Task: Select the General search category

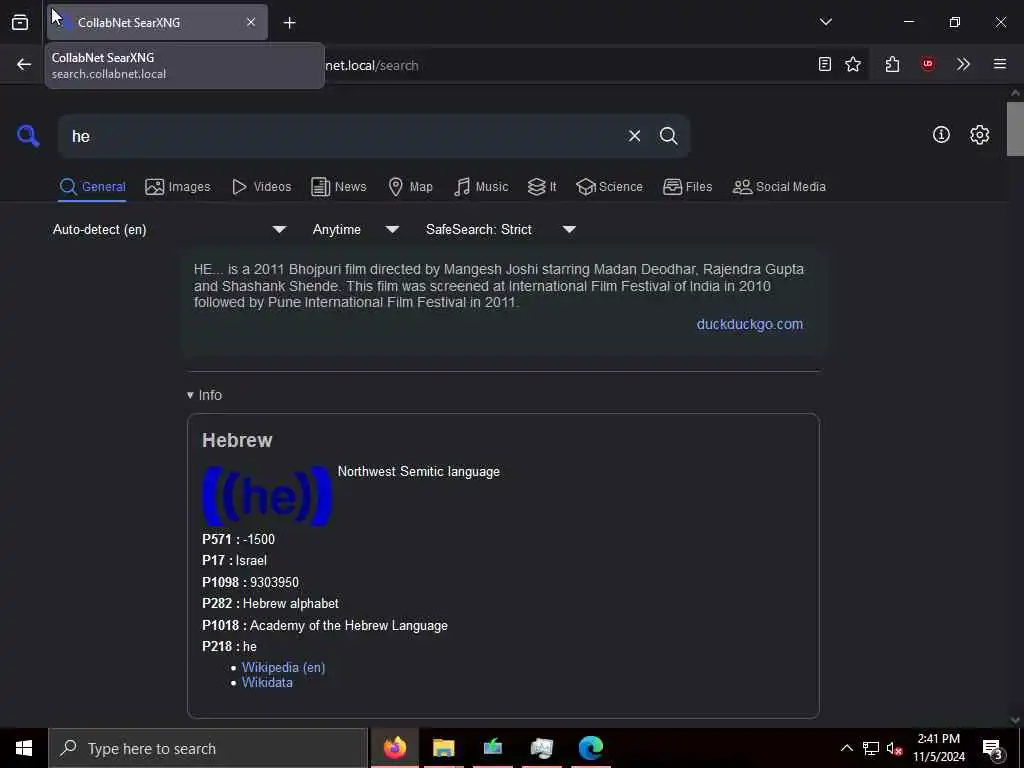Action: pos(92,187)
